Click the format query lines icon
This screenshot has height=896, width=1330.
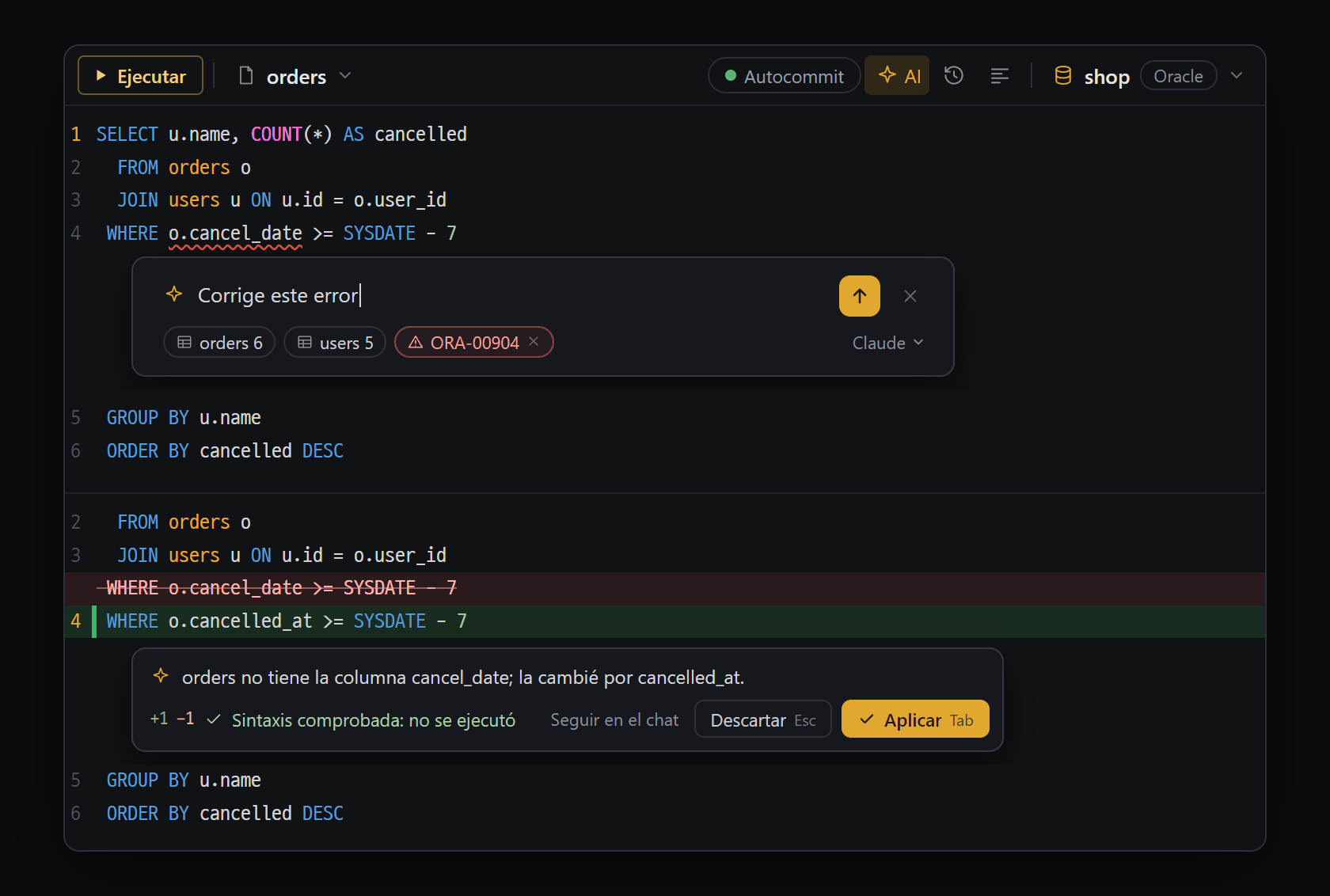(x=1000, y=76)
